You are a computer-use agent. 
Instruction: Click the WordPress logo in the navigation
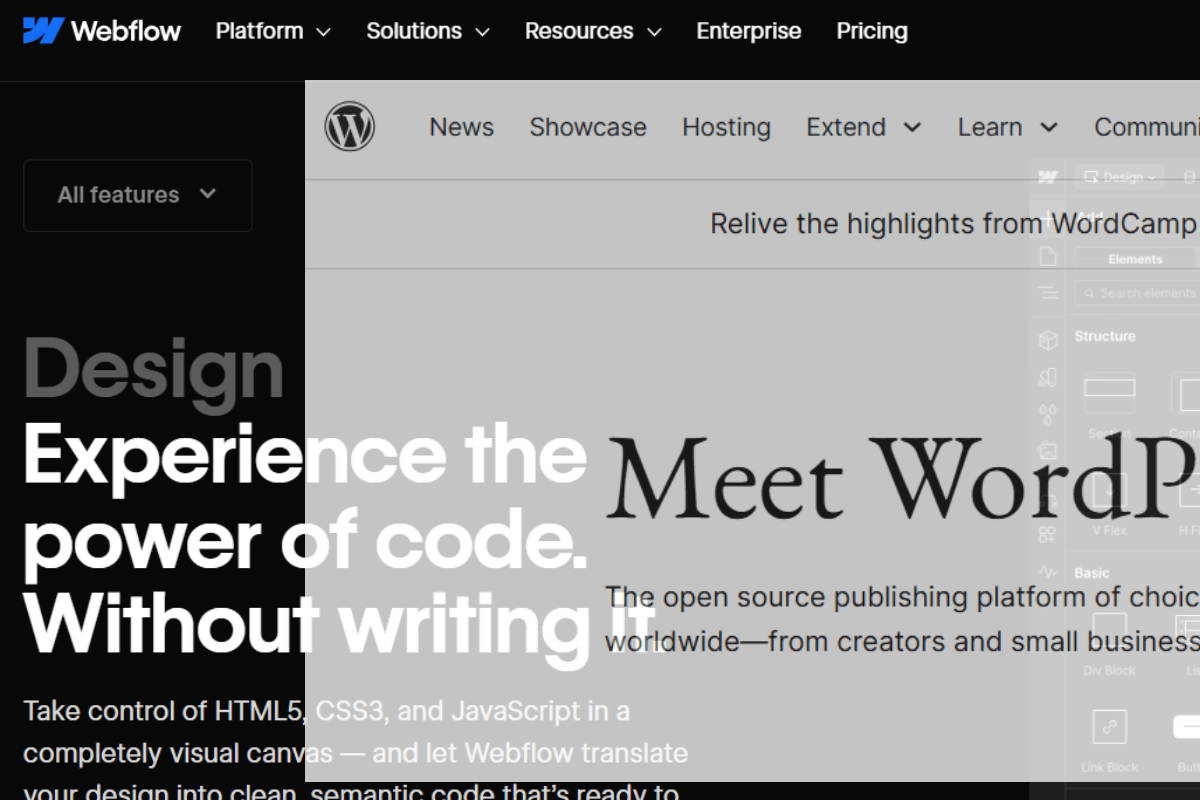coord(352,126)
